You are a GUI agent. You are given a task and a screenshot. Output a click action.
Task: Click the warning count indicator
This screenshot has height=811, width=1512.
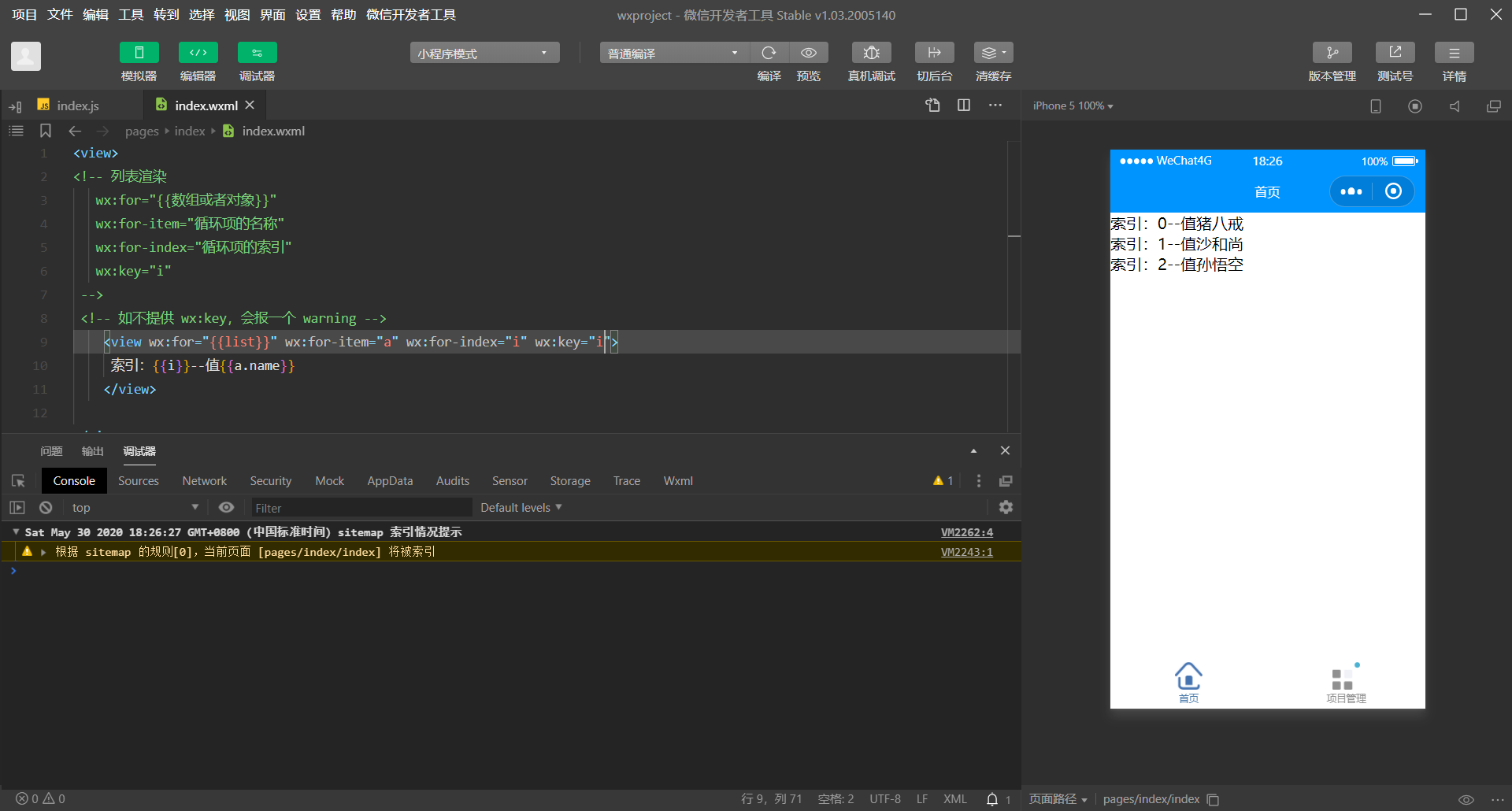coord(943,481)
